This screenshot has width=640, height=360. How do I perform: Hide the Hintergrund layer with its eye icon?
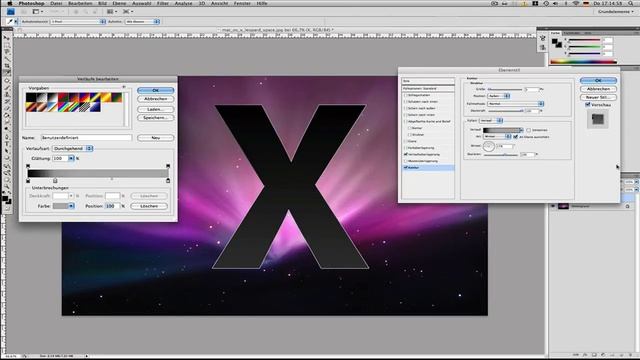[553, 207]
